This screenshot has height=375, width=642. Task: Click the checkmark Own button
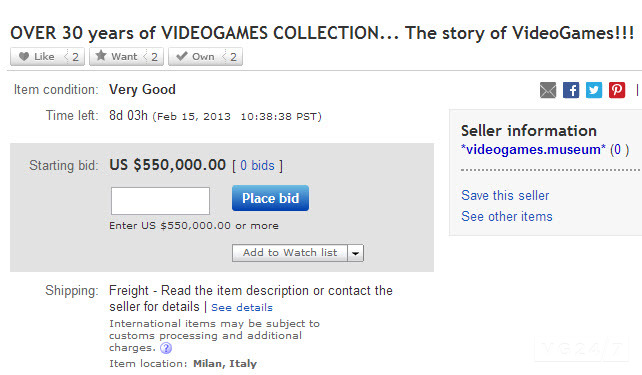[196, 56]
